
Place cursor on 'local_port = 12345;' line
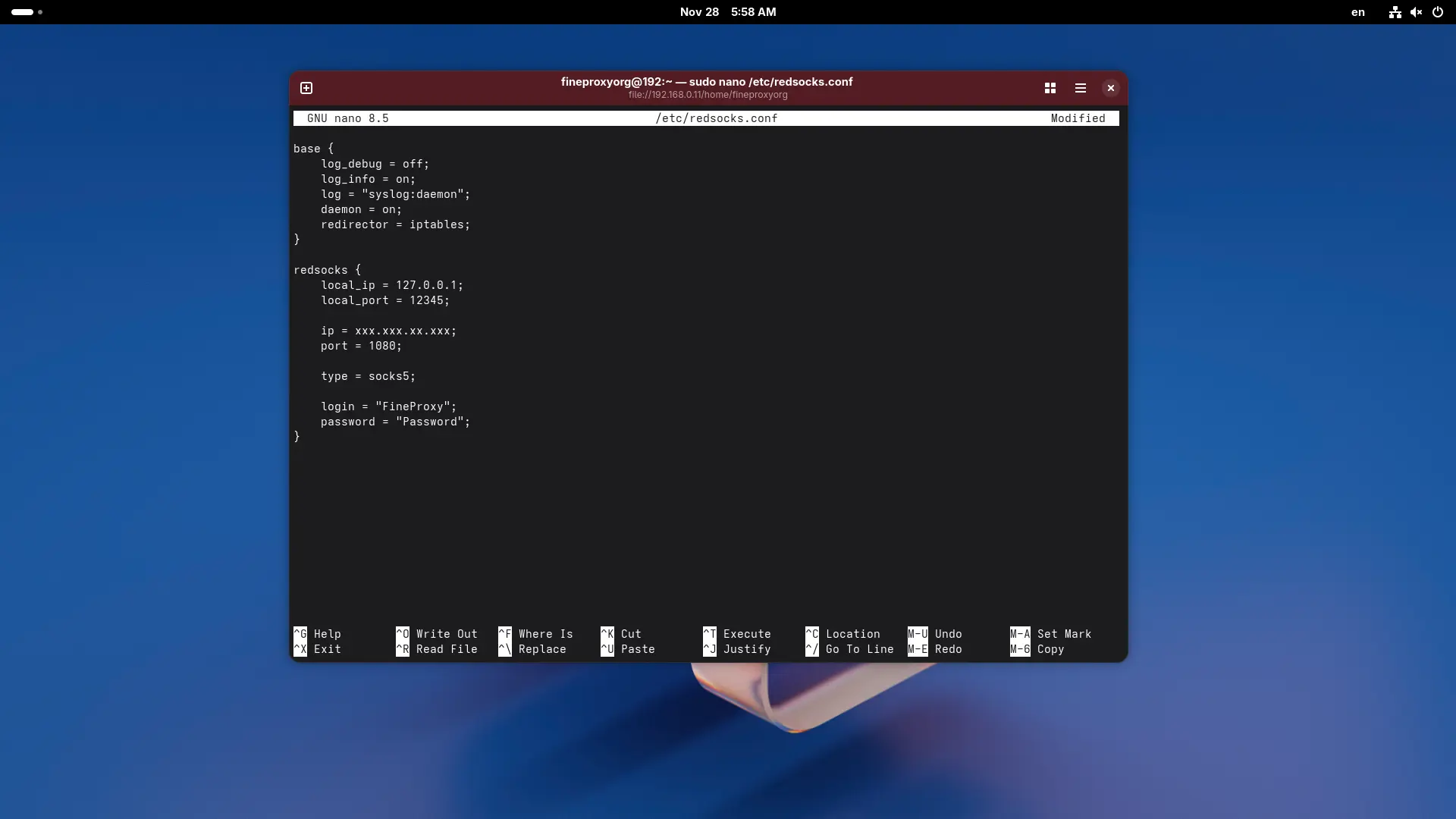pyautogui.click(x=385, y=300)
